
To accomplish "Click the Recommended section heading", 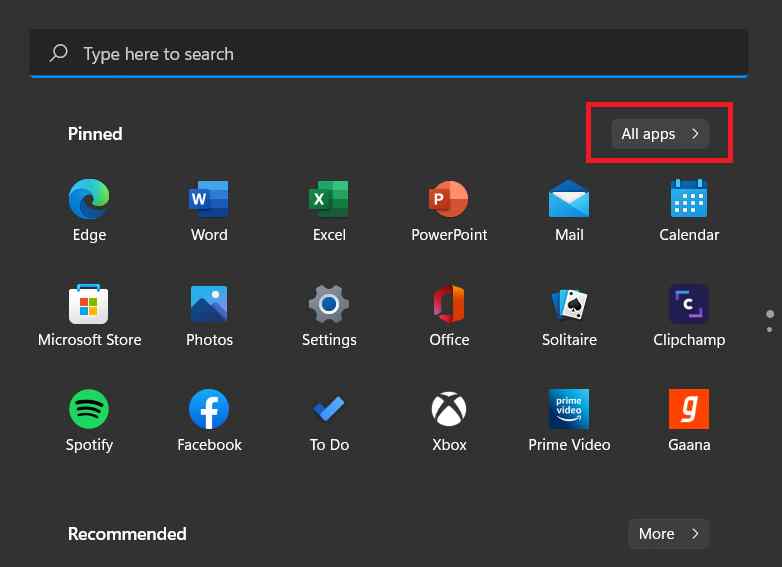I will [127, 534].
